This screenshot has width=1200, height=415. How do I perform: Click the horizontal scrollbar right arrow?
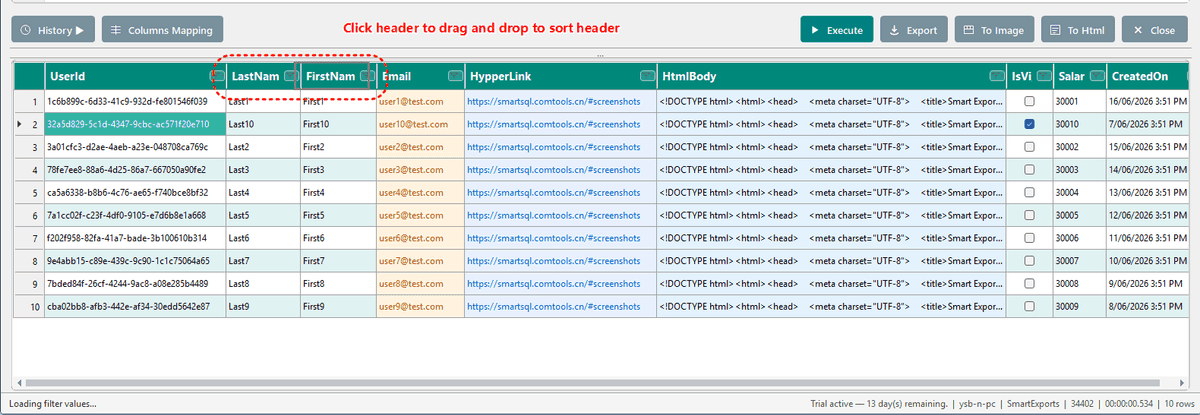tap(1184, 383)
